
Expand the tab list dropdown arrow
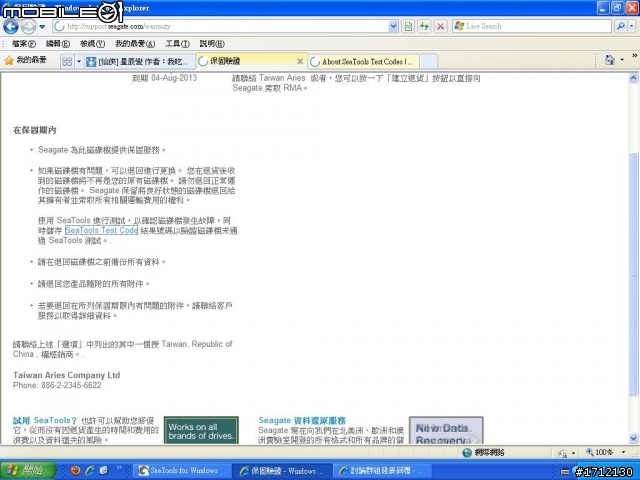tap(79, 62)
